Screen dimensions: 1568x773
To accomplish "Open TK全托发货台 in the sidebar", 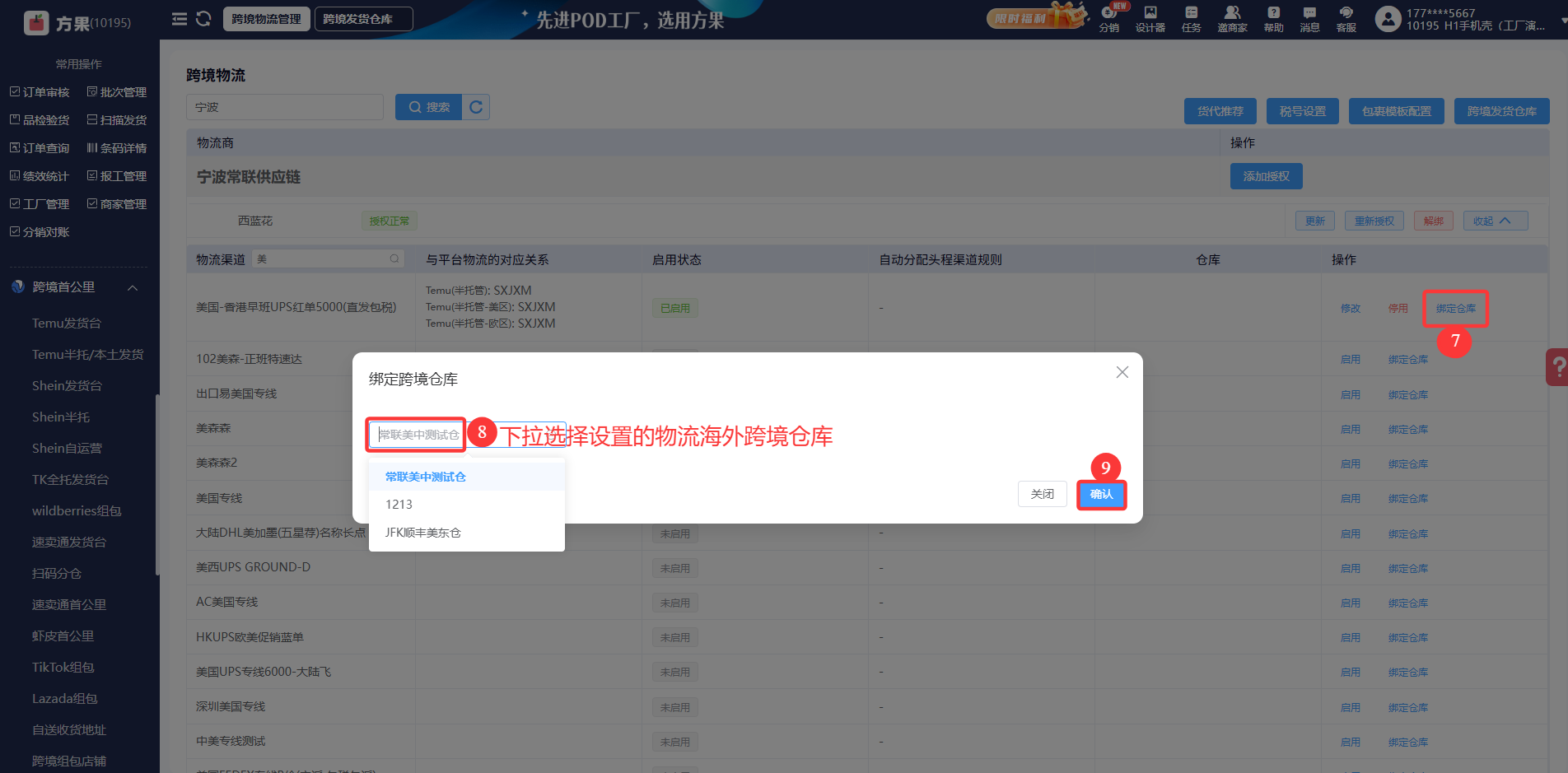I will pyautogui.click(x=70, y=480).
